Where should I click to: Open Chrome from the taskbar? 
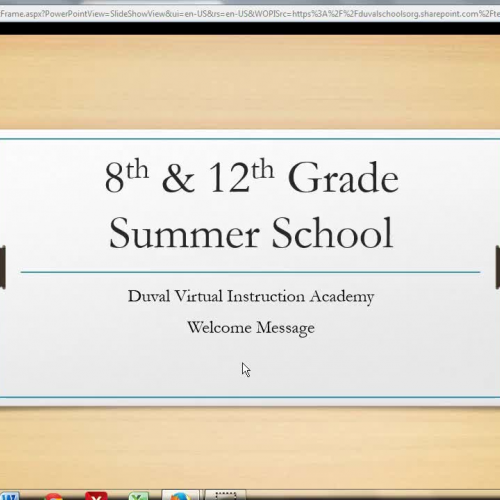[x=54, y=496]
